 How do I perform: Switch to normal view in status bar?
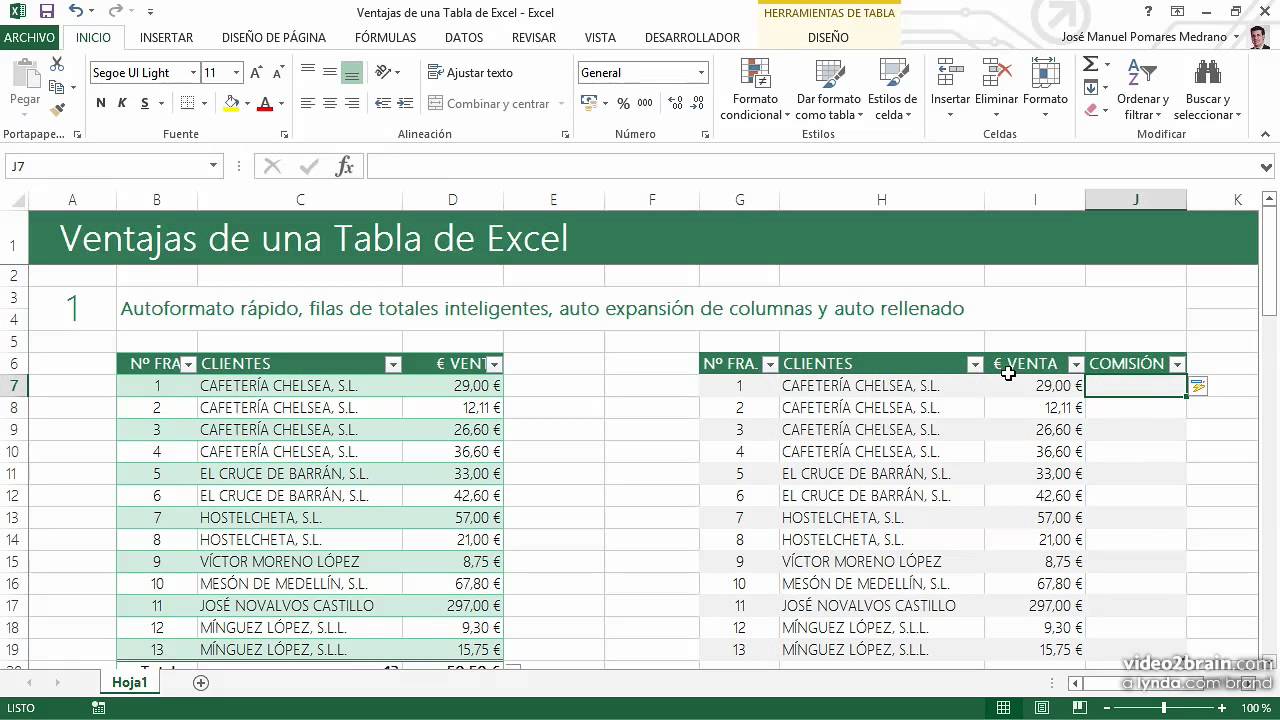pos(1003,708)
